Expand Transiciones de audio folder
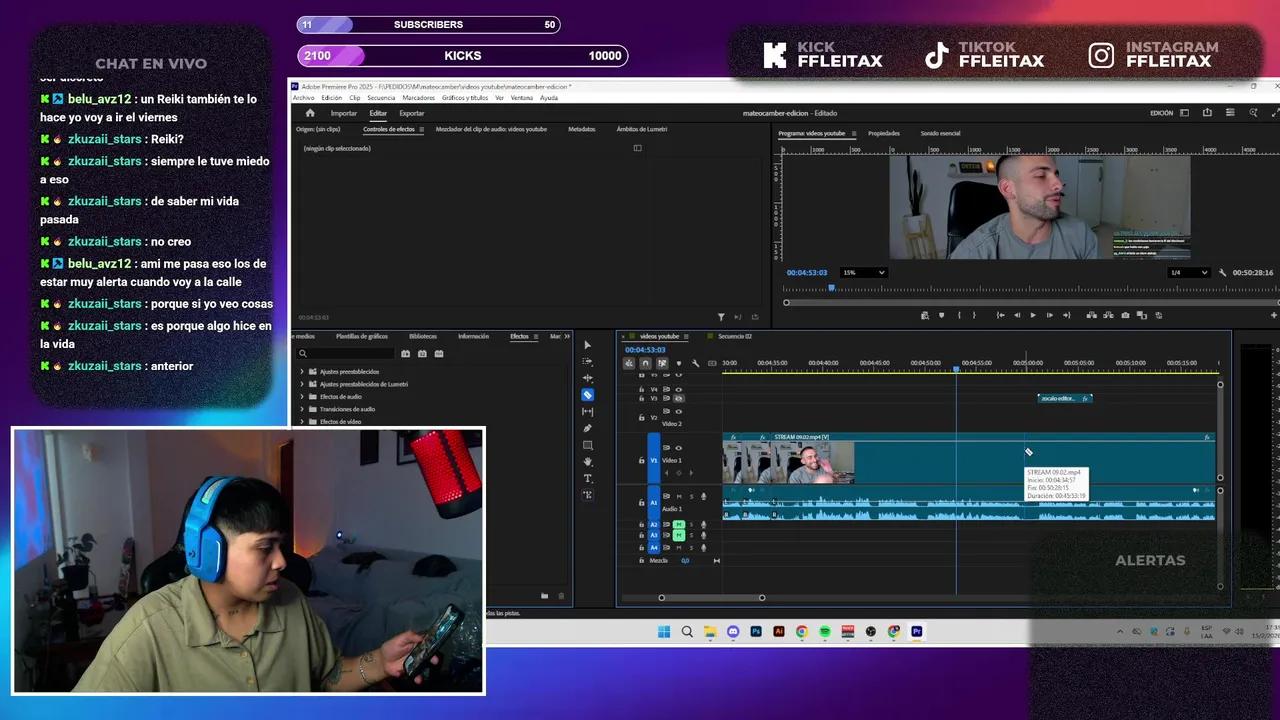 [x=302, y=409]
